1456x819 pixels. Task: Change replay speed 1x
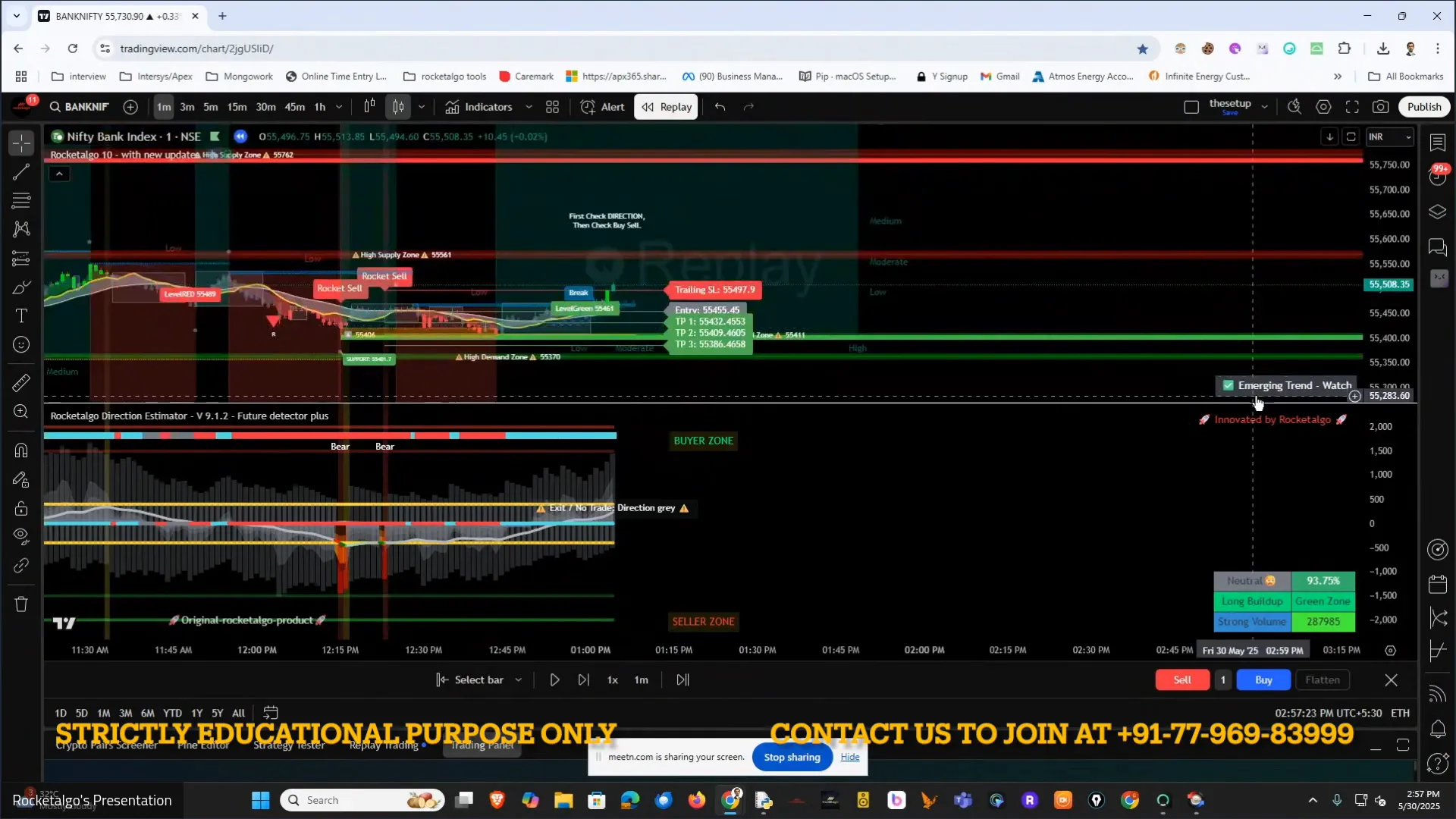tap(612, 680)
